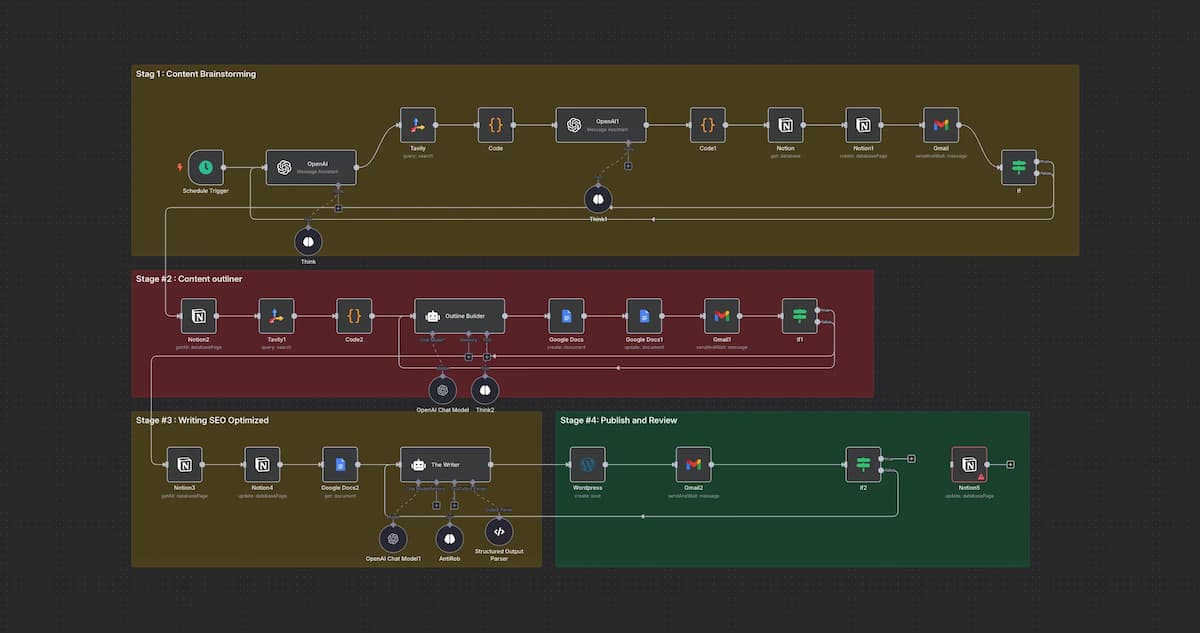This screenshot has height=633, width=1200.
Task: Click The Writer agent node
Action: click(445, 464)
